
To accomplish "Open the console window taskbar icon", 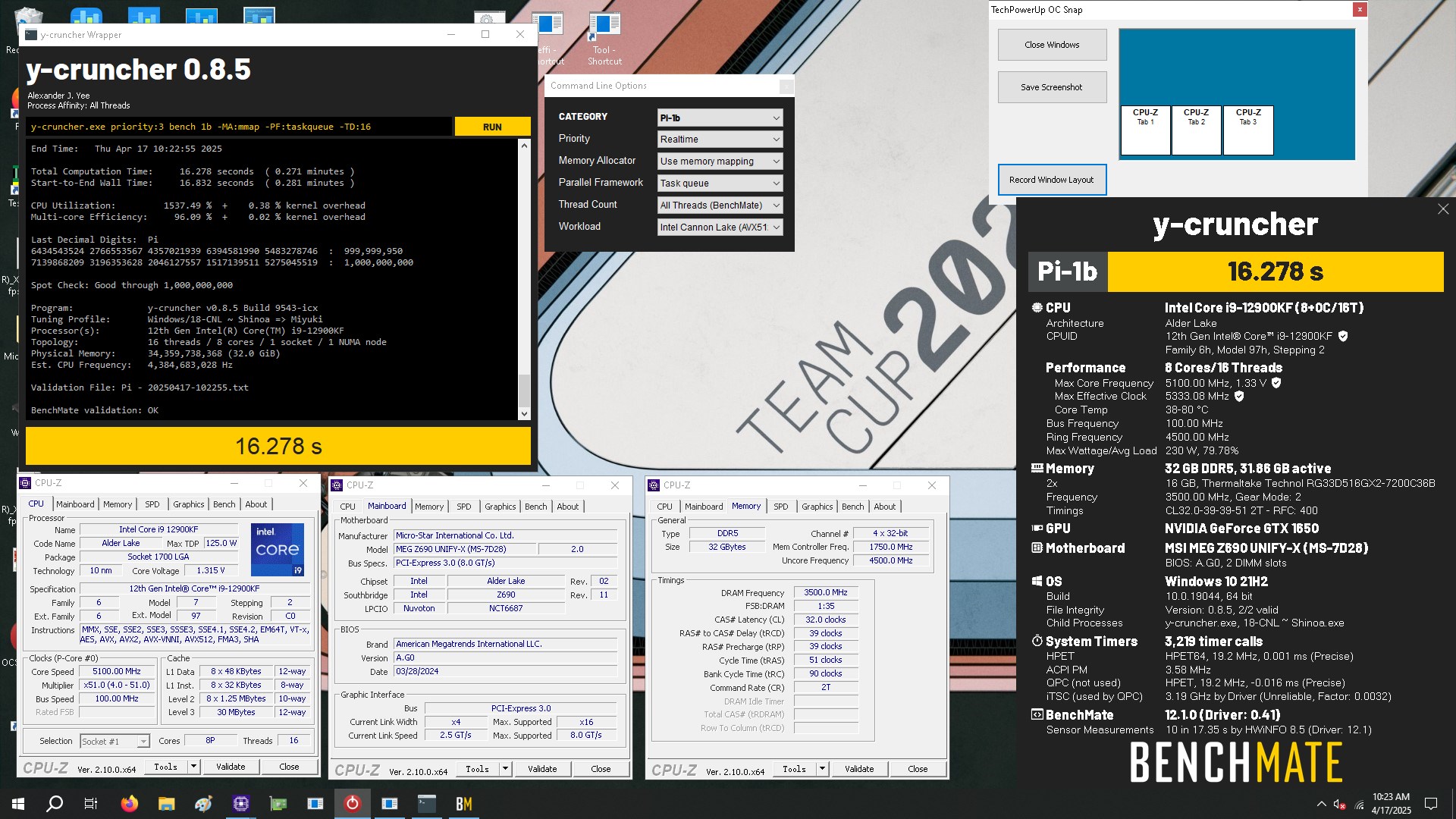I will coord(427,804).
